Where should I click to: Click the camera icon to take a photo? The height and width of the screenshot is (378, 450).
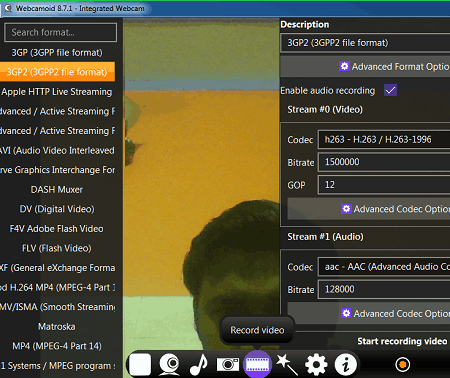click(228, 364)
